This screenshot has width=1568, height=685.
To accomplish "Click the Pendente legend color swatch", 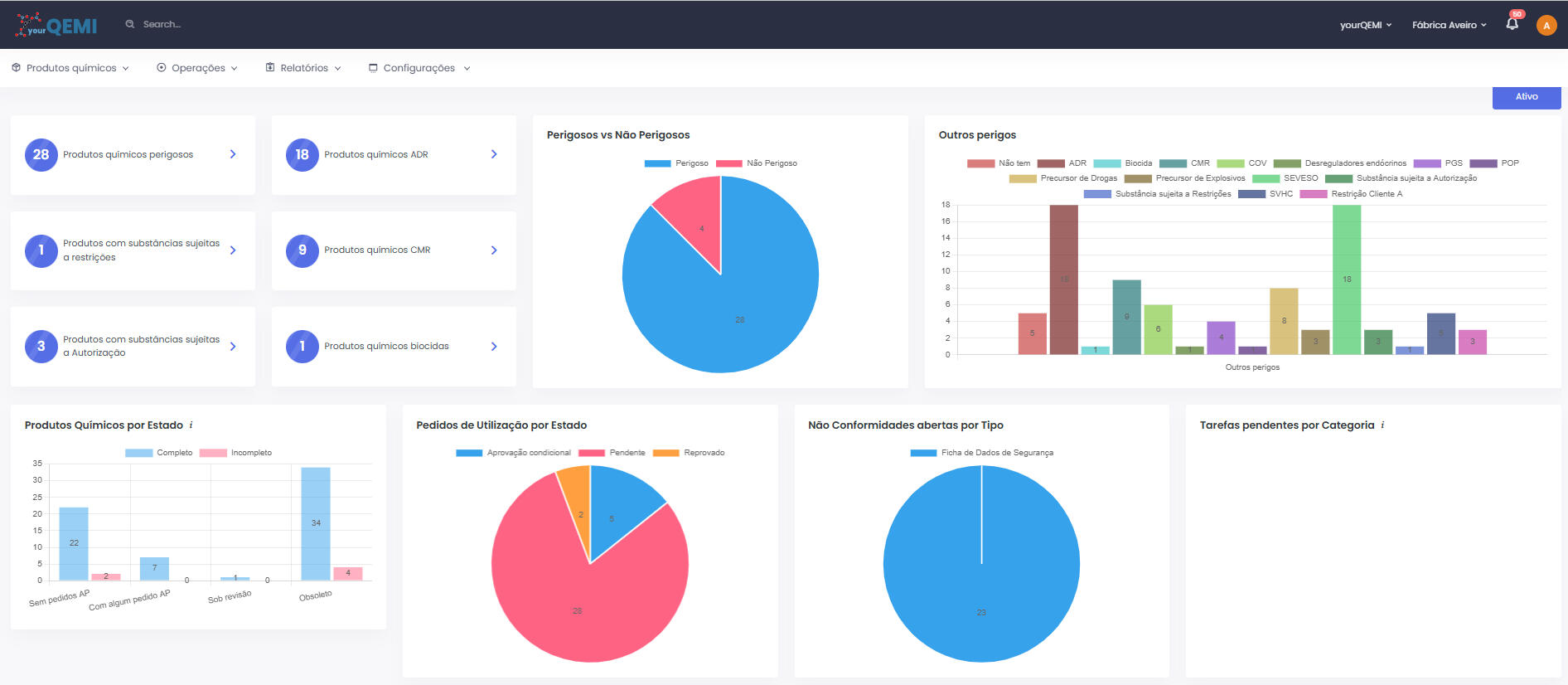I will click(x=591, y=453).
